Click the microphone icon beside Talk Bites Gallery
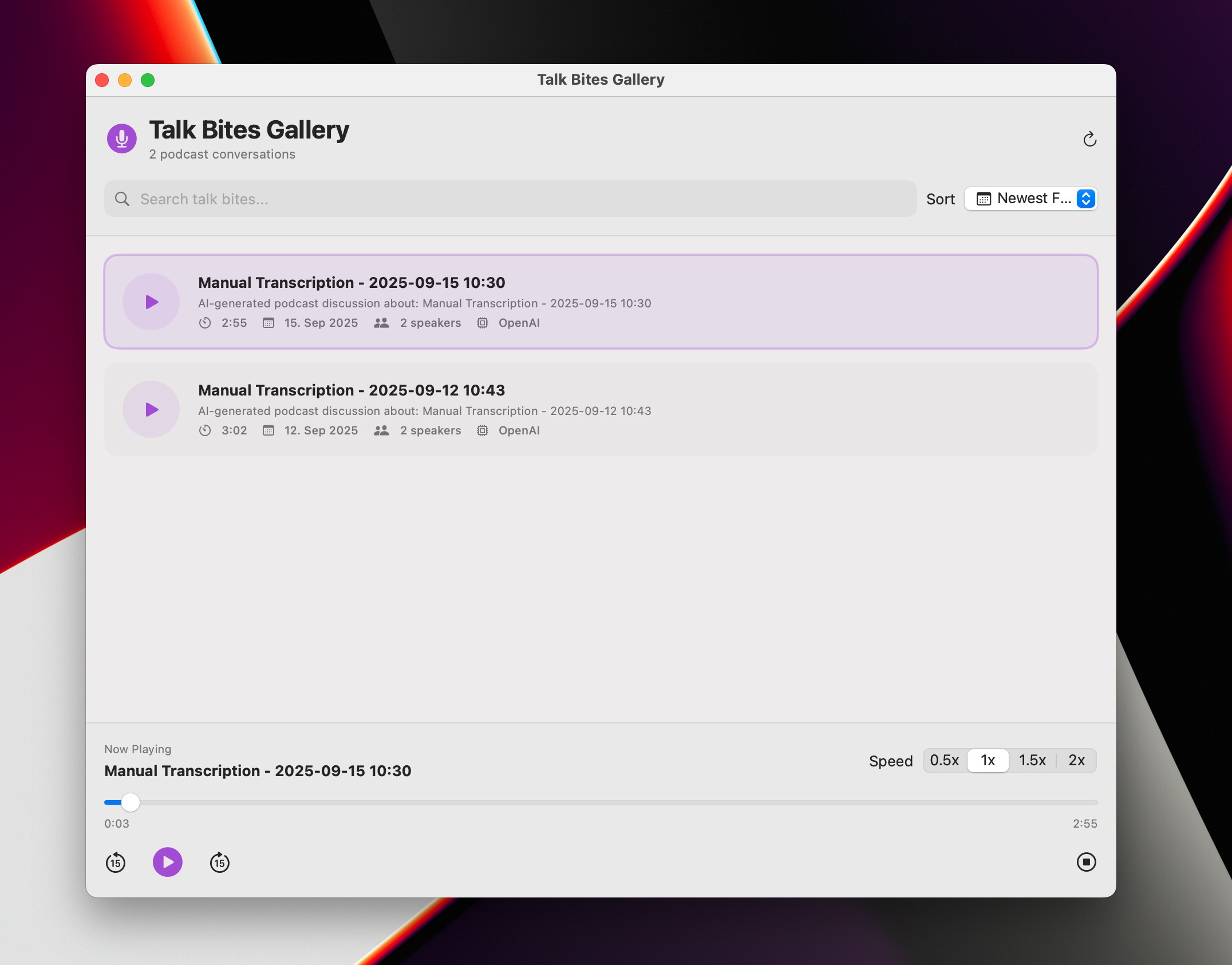 [x=121, y=138]
